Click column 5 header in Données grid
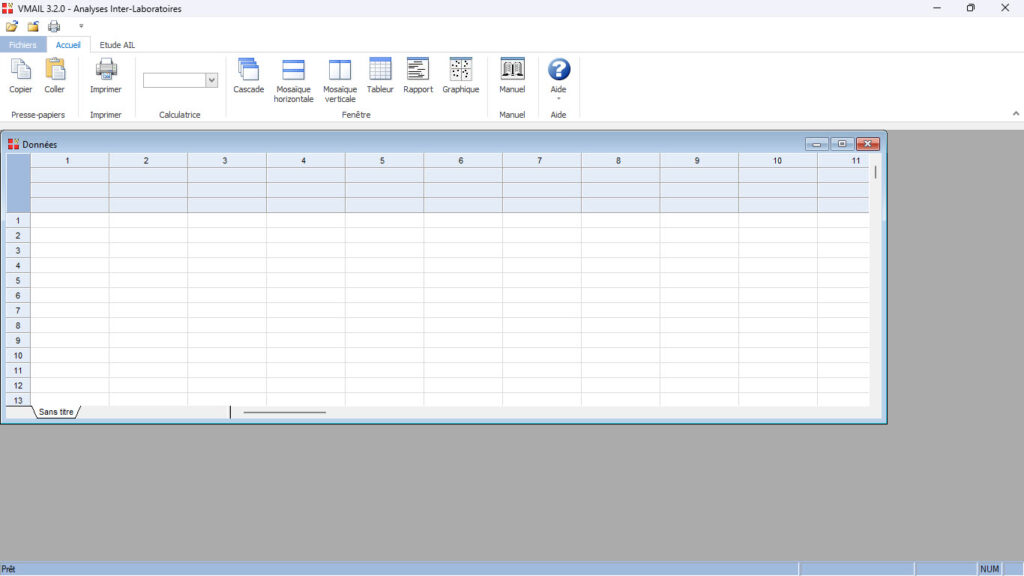 (x=384, y=160)
